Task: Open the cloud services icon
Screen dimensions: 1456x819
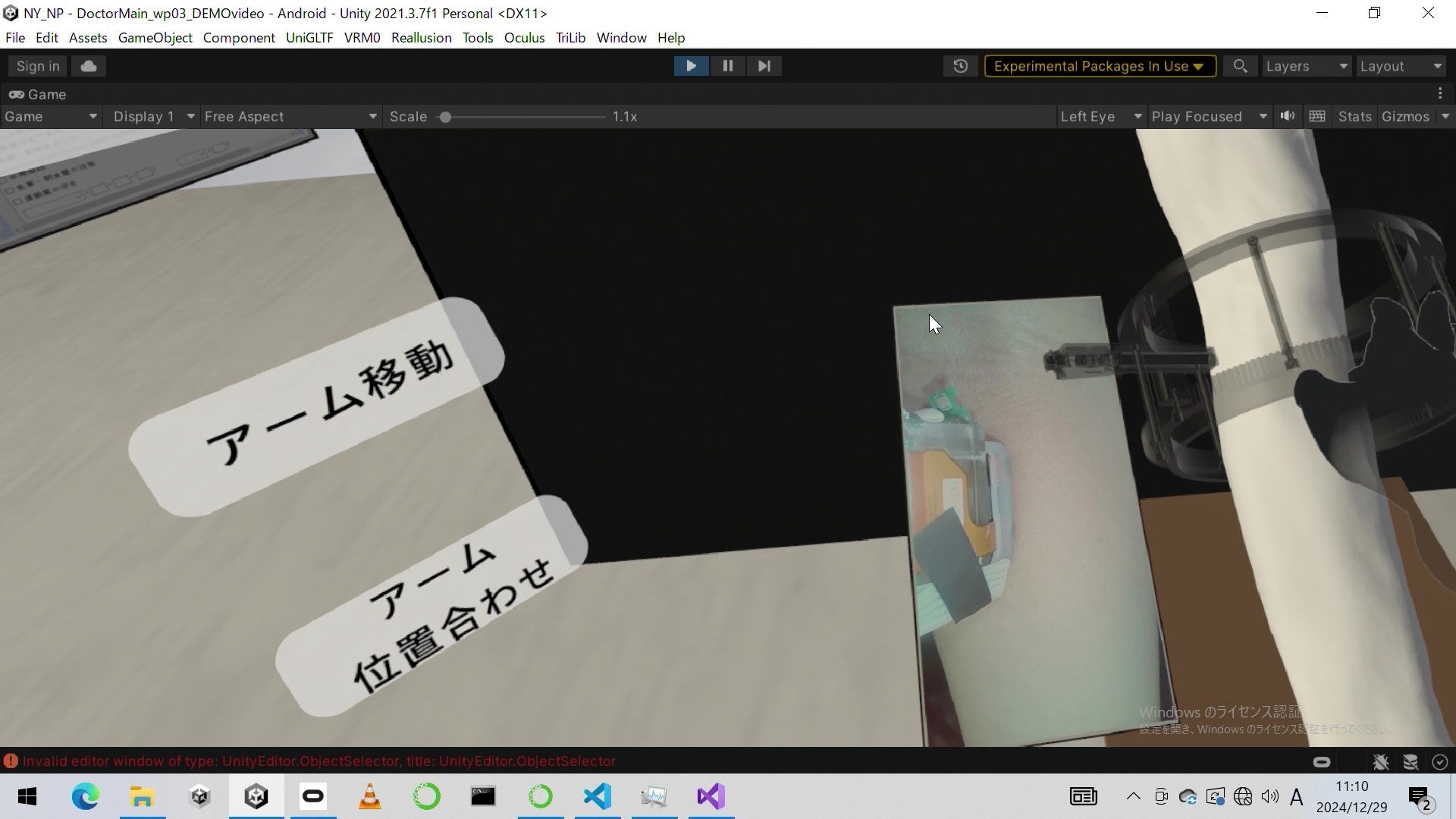Action: 89,66
